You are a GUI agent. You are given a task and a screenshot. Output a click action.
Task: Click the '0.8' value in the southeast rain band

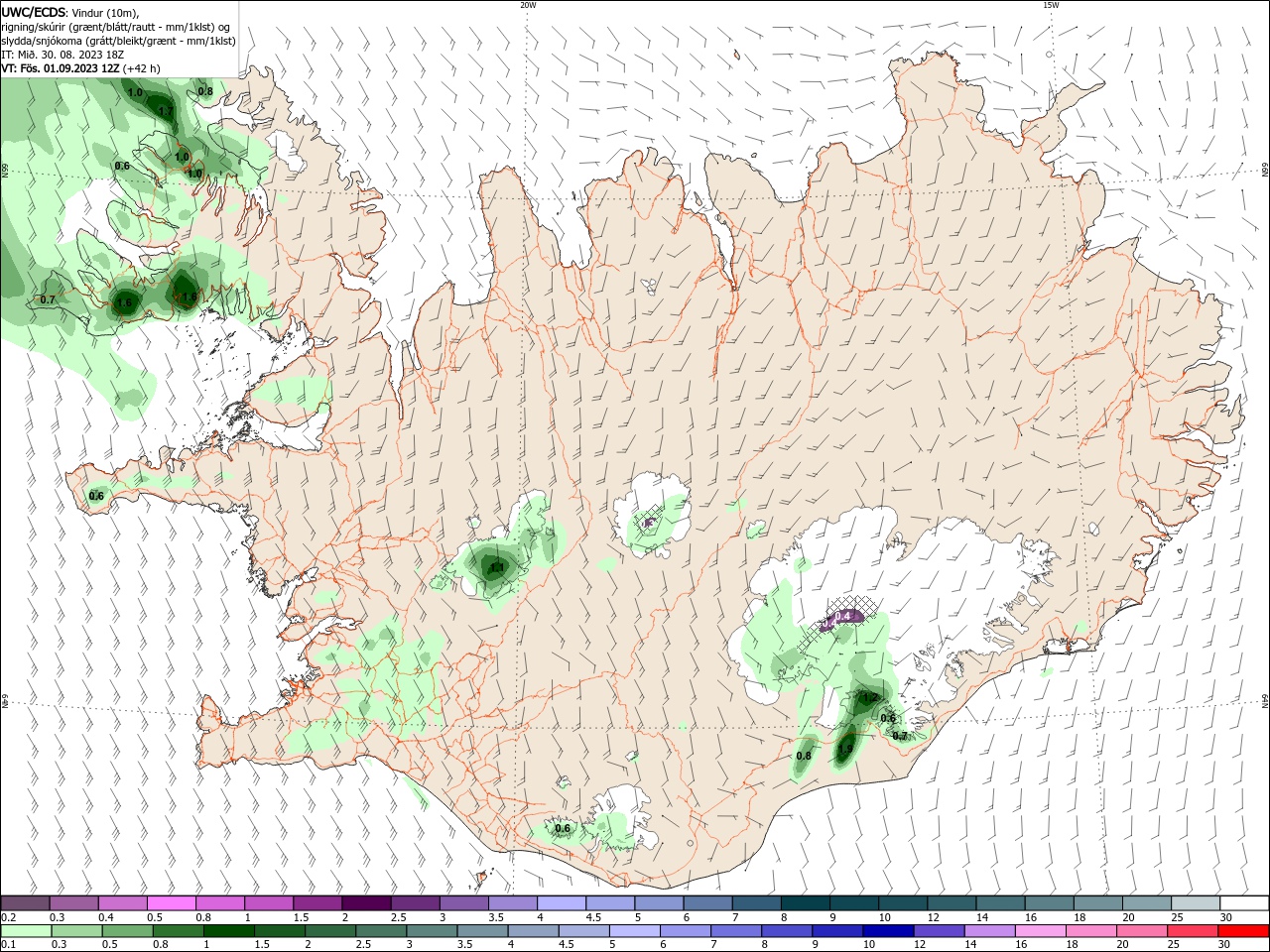click(804, 756)
